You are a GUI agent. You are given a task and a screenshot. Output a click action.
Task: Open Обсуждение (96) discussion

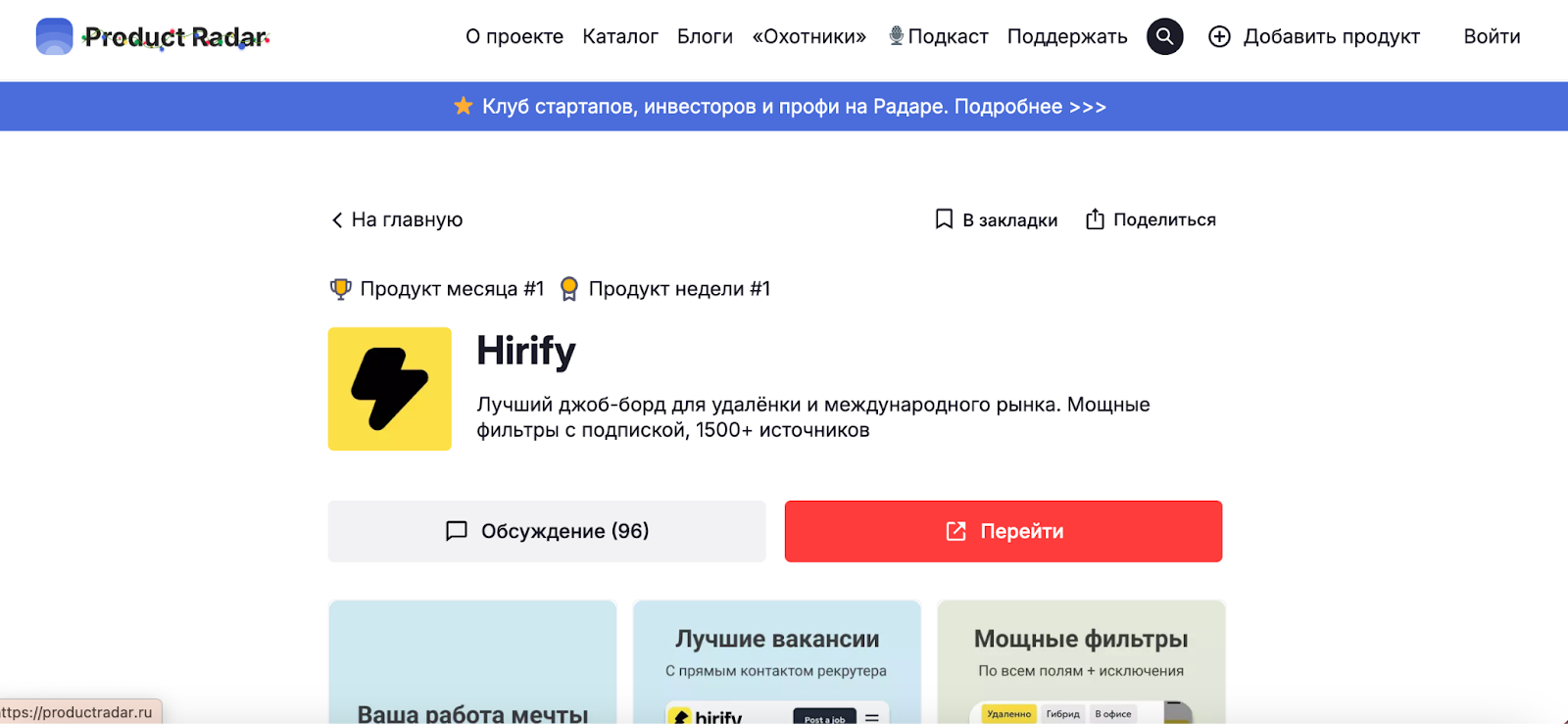click(x=547, y=531)
